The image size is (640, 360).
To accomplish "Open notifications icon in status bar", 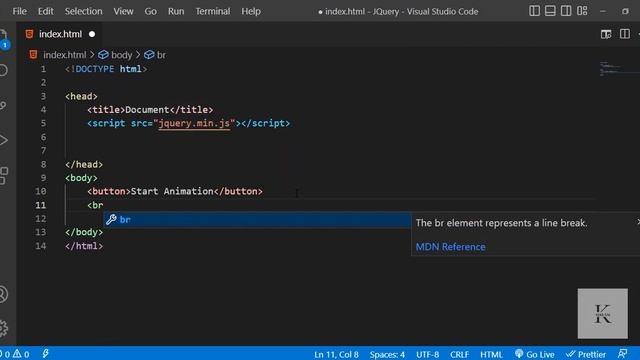I will point(622,354).
